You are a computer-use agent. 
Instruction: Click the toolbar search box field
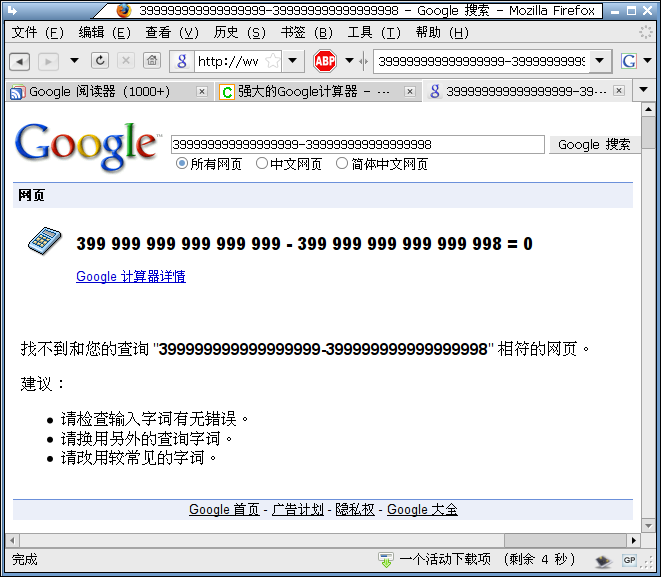[481, 62]
